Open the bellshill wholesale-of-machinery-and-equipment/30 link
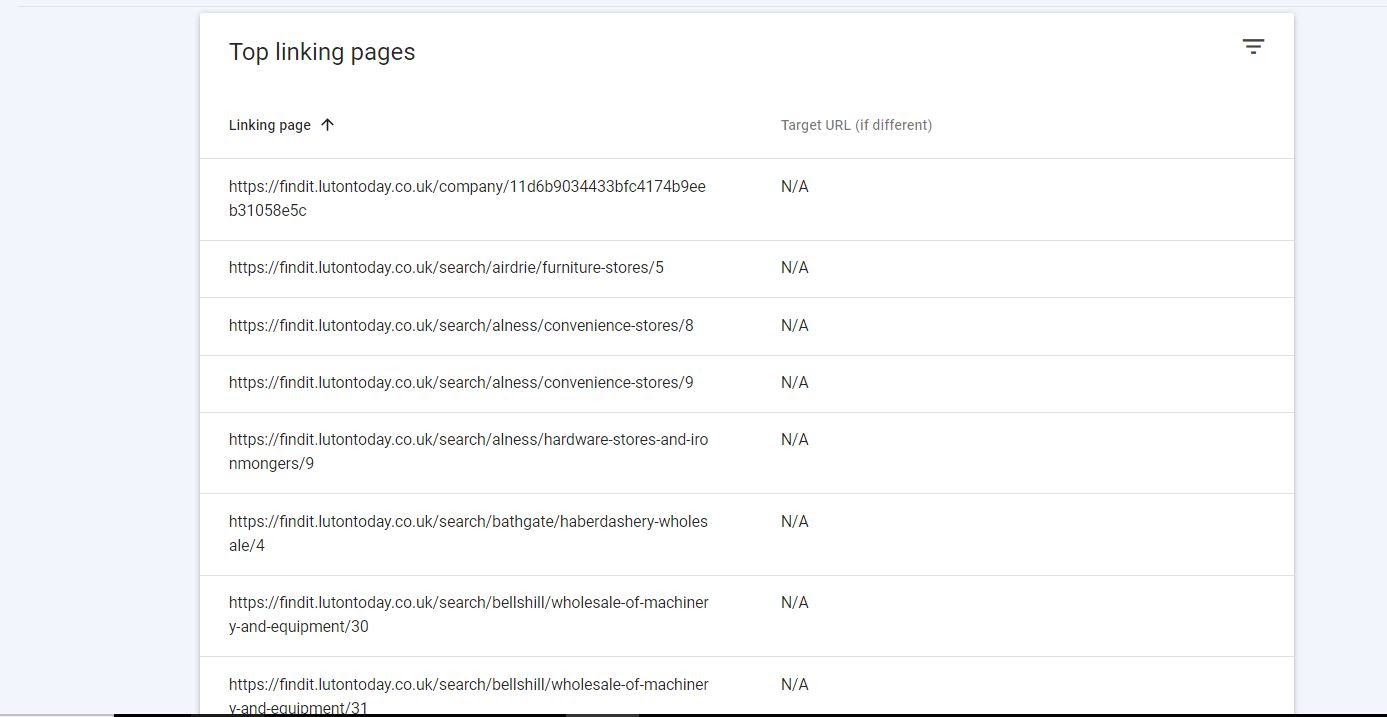The image size is (1387, 717). click(468, 614)
